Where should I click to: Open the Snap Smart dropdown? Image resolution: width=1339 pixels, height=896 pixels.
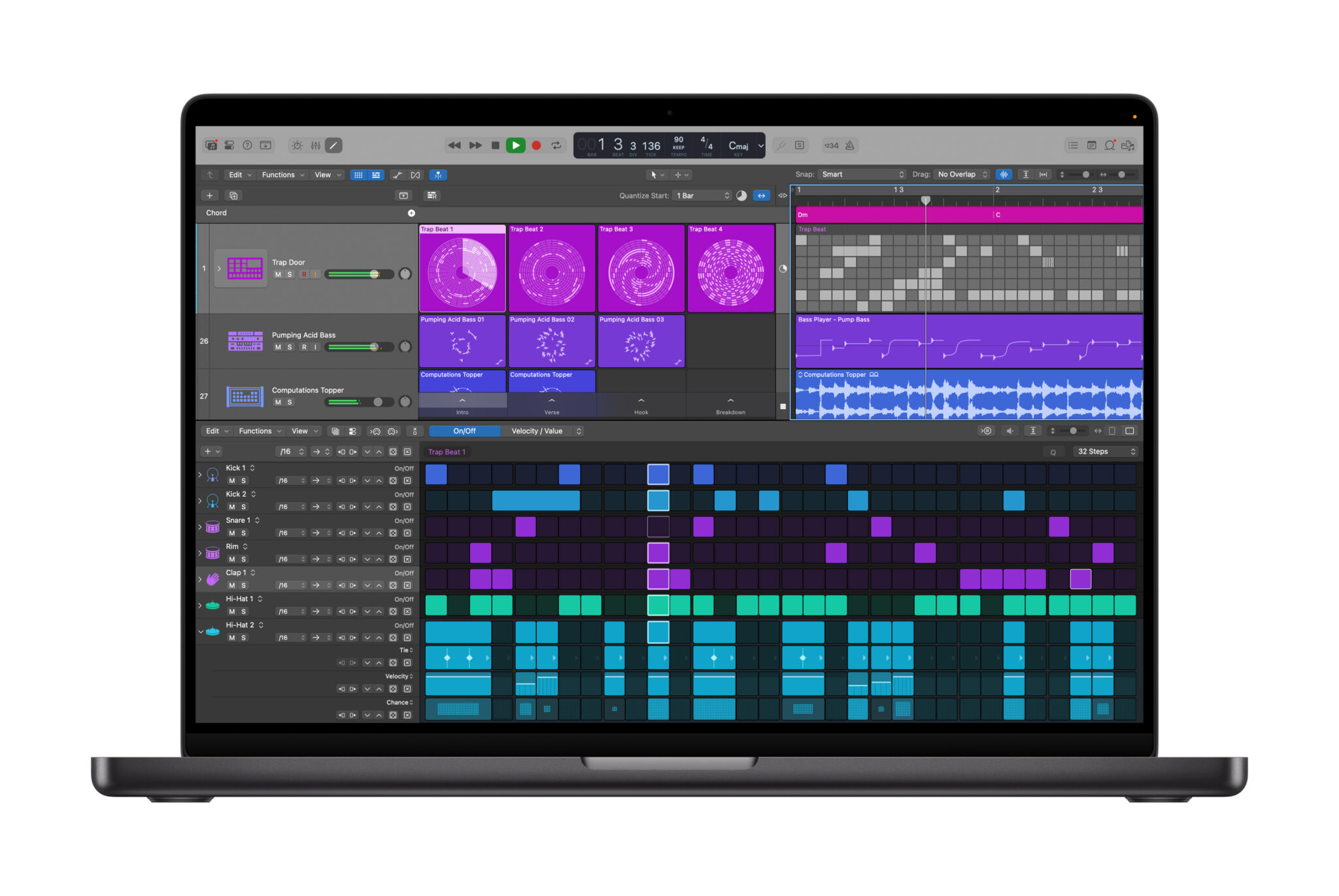click(x=862, y=174)
